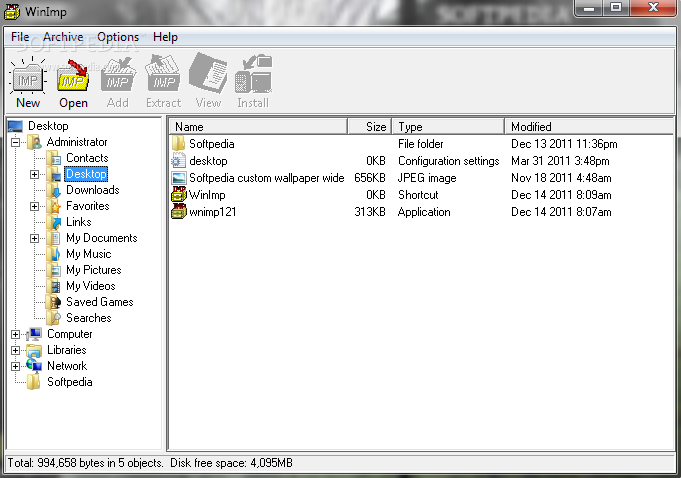Click the 656KB size value

(x=370, y=178)
